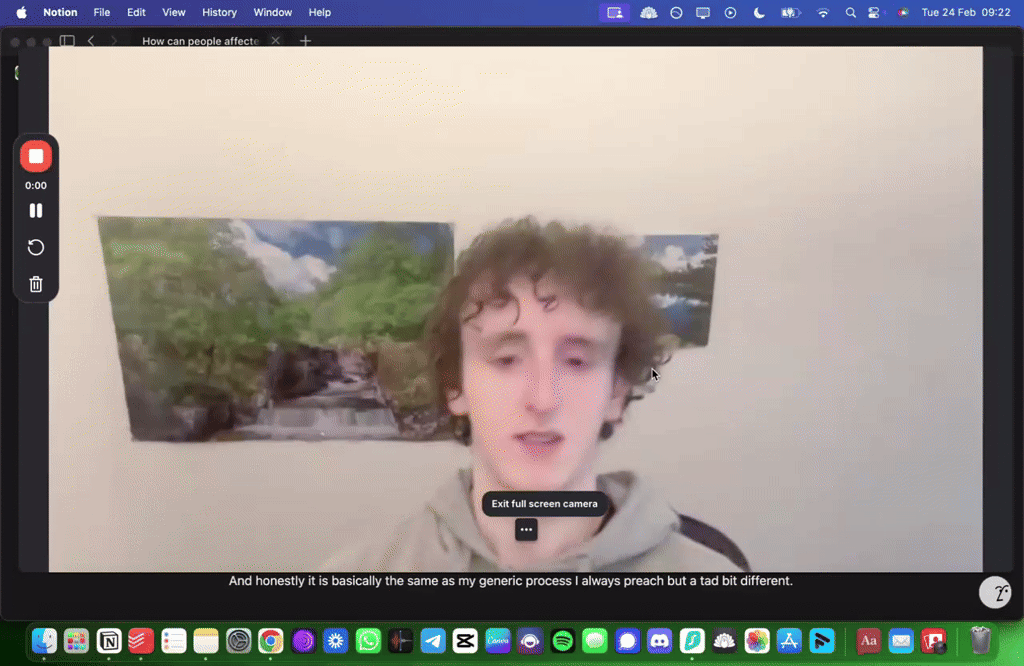1024x666 pixels.
Task: Open Notion from the dock
Action: 109,641
